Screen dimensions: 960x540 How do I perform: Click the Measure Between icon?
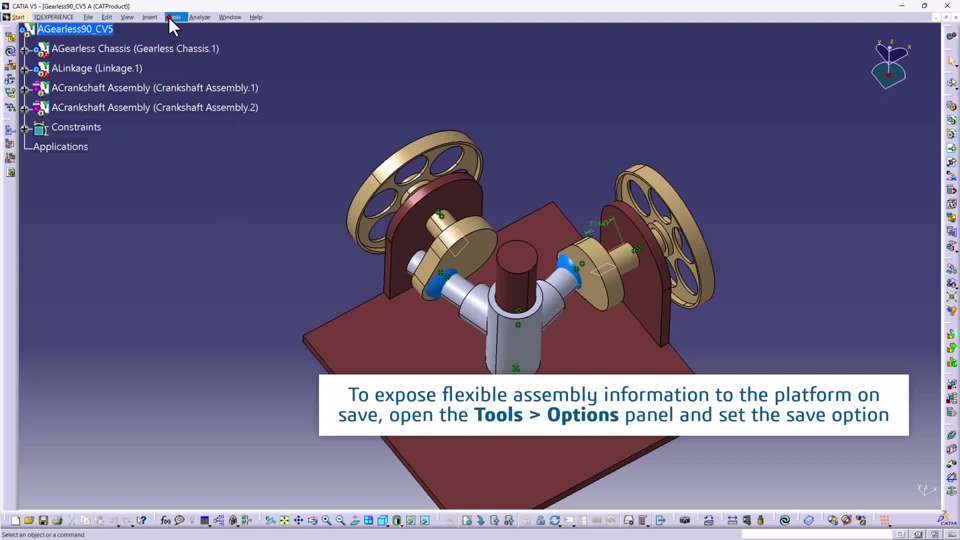(732, 520)
